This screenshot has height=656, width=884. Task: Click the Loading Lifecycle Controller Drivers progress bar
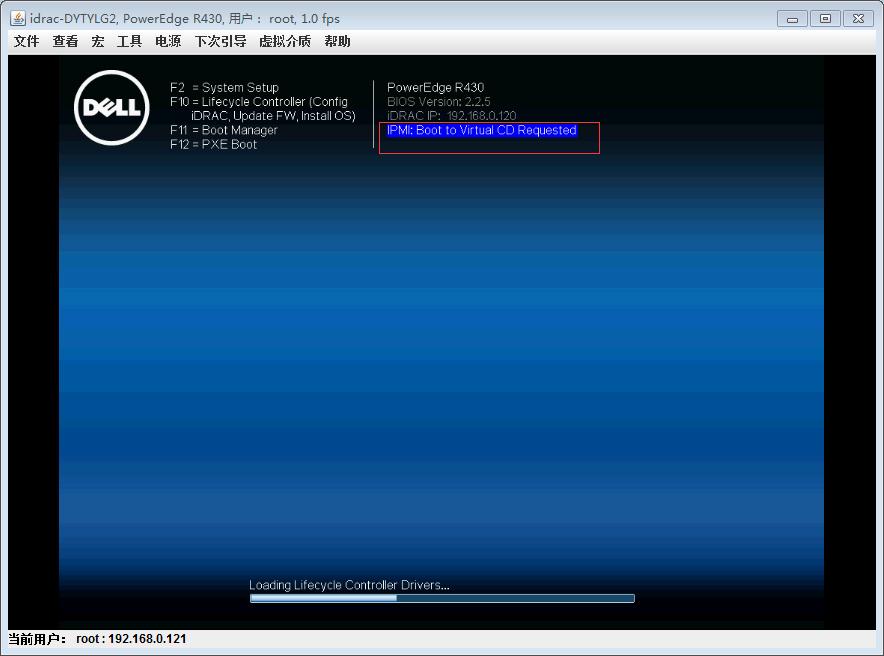point(441,597)
